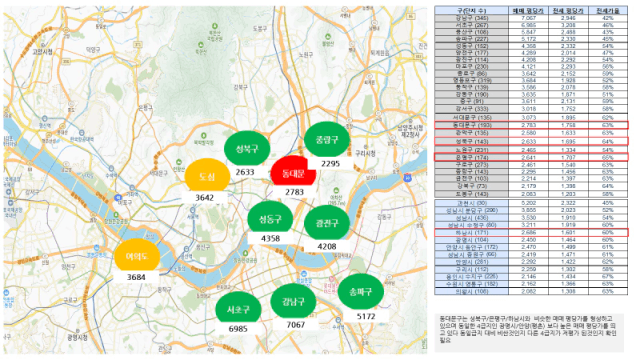
Task: Click the 3642 price label under 도심
Action: pos(204,198)
